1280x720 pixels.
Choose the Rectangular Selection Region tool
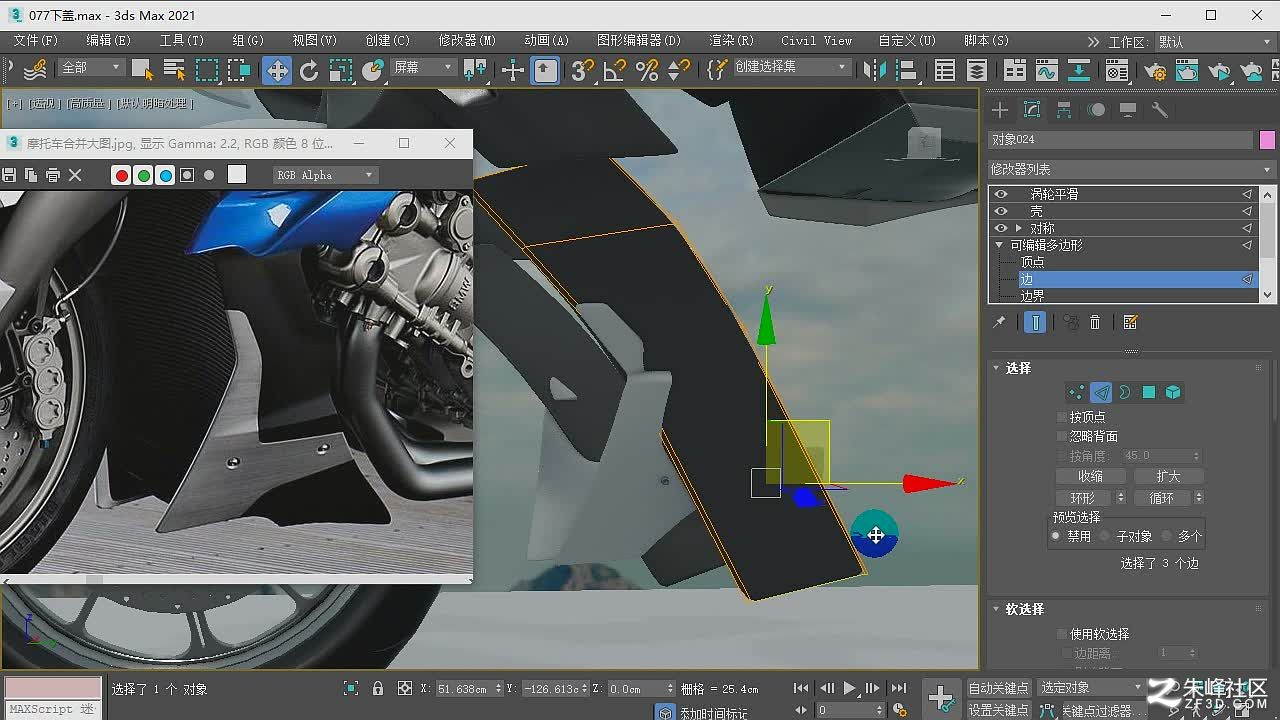coord(207,69)
